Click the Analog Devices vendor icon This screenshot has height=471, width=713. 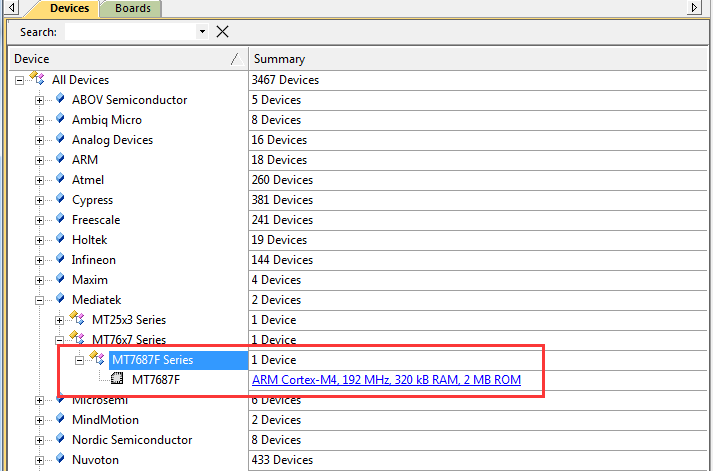click(60, 139)
